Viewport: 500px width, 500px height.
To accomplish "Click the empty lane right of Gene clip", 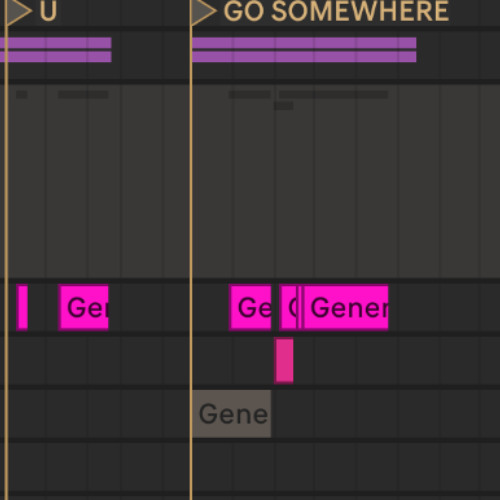I will [385, 414].
